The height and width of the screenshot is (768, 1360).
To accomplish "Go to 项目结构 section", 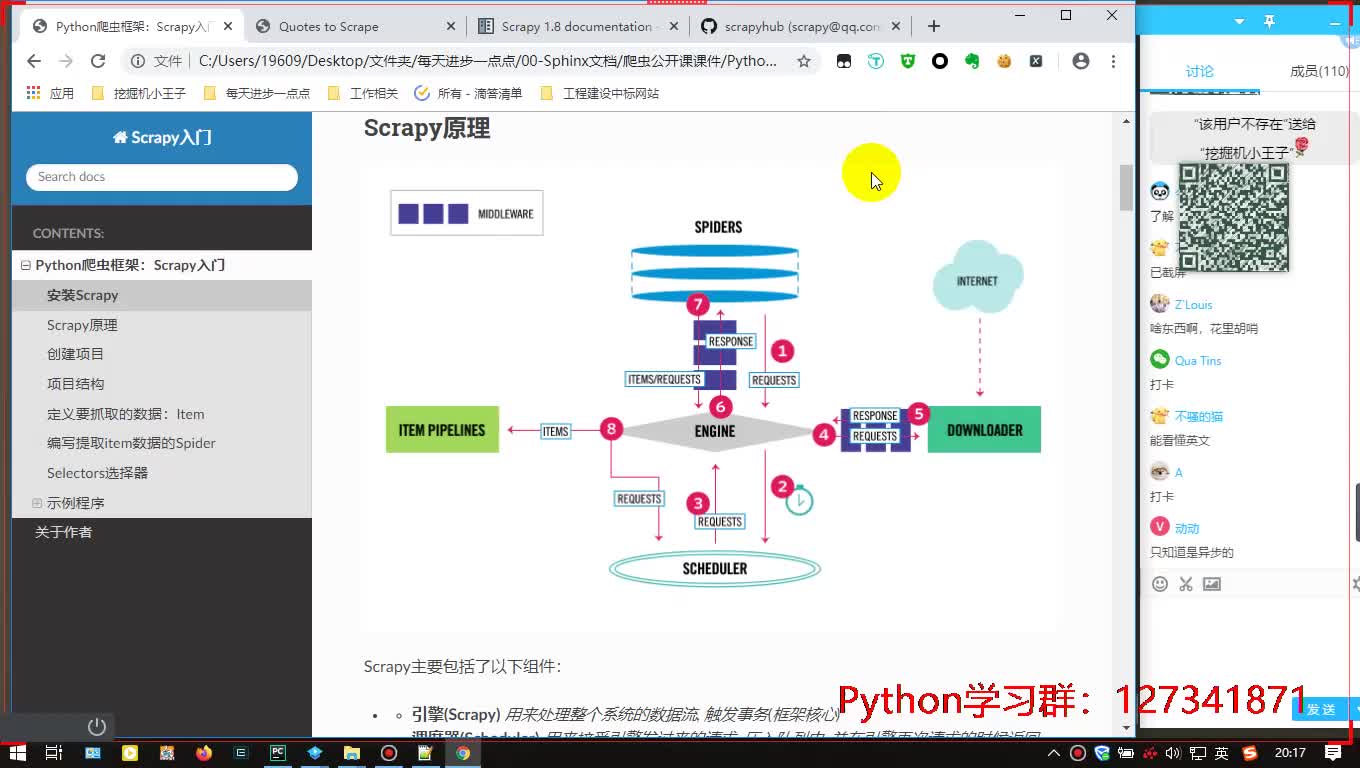I will tap(162, 384).
